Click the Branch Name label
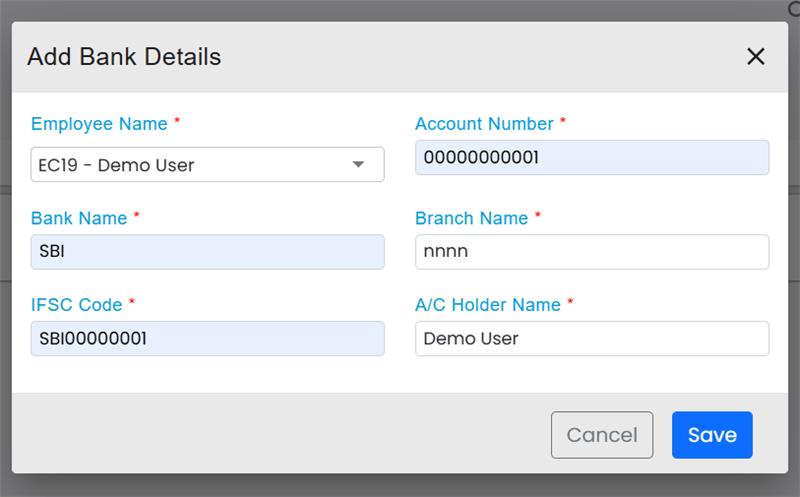This screenshot has width=800, height=497. point(471,217)
